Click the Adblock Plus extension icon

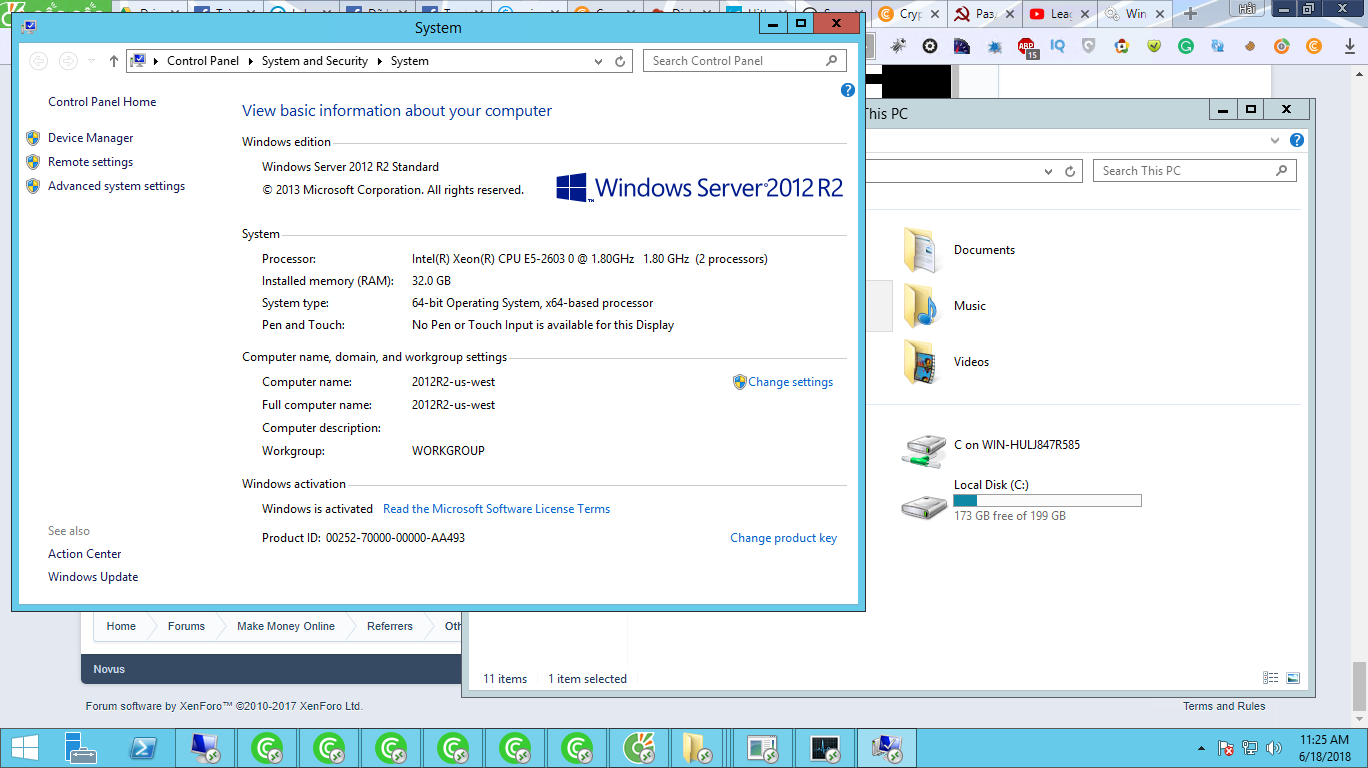pyautogui.click(x=1027, y=46)
